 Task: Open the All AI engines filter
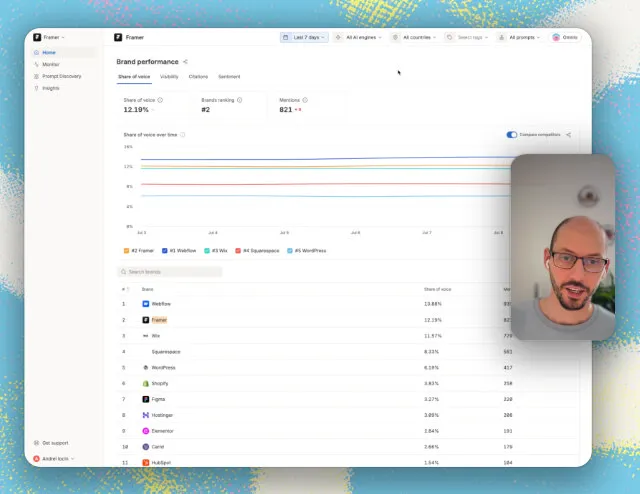tap(358, 37)
